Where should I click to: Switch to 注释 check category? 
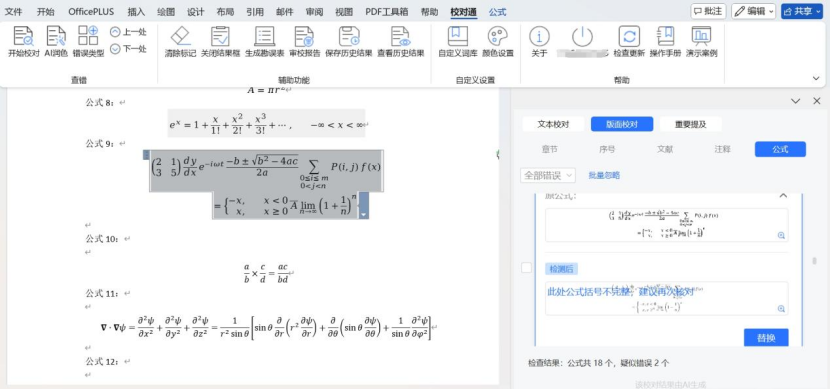tap(723, 149)
